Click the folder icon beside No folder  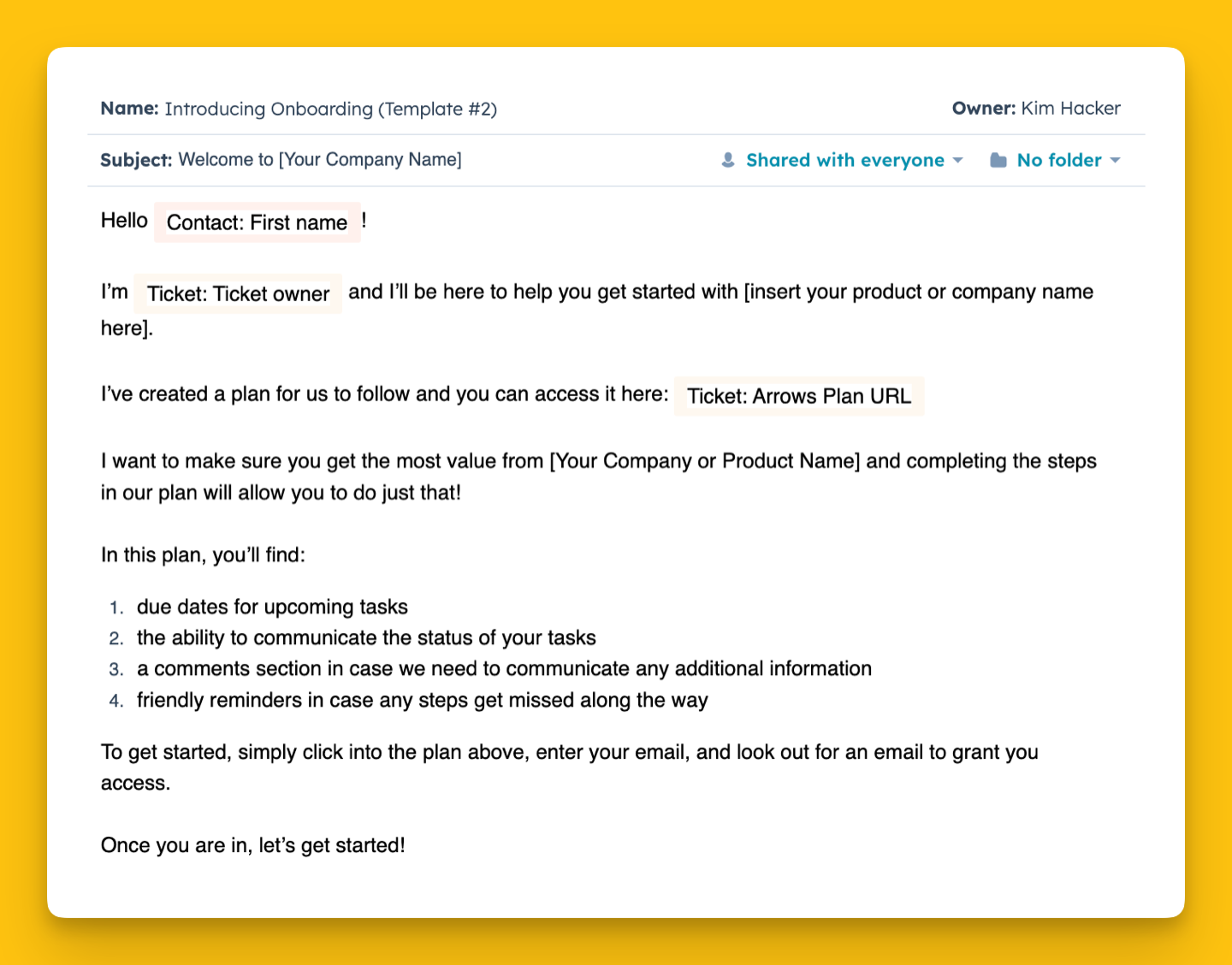(x=998, y=160)
